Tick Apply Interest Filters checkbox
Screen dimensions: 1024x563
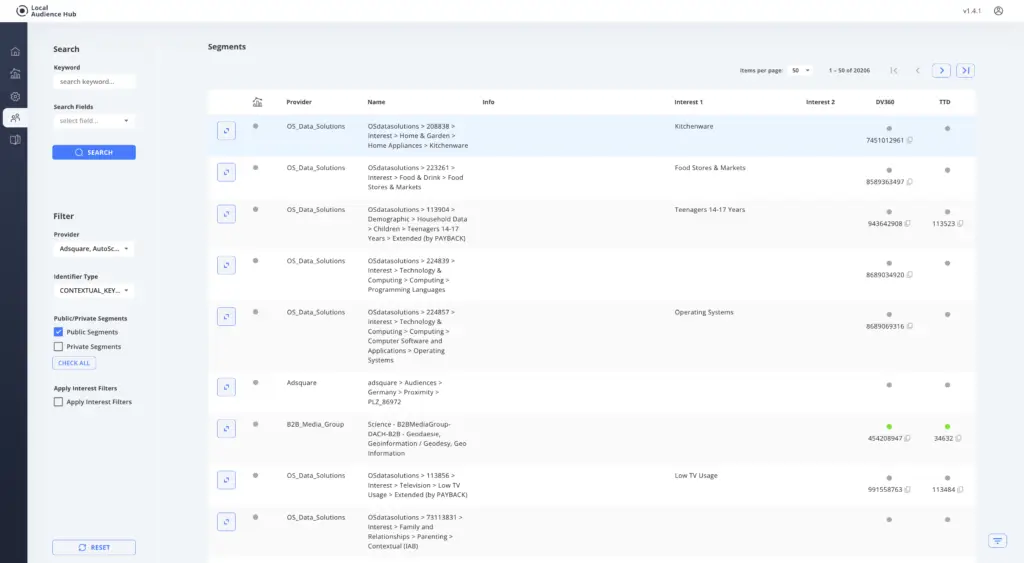[x=59, y=402]
